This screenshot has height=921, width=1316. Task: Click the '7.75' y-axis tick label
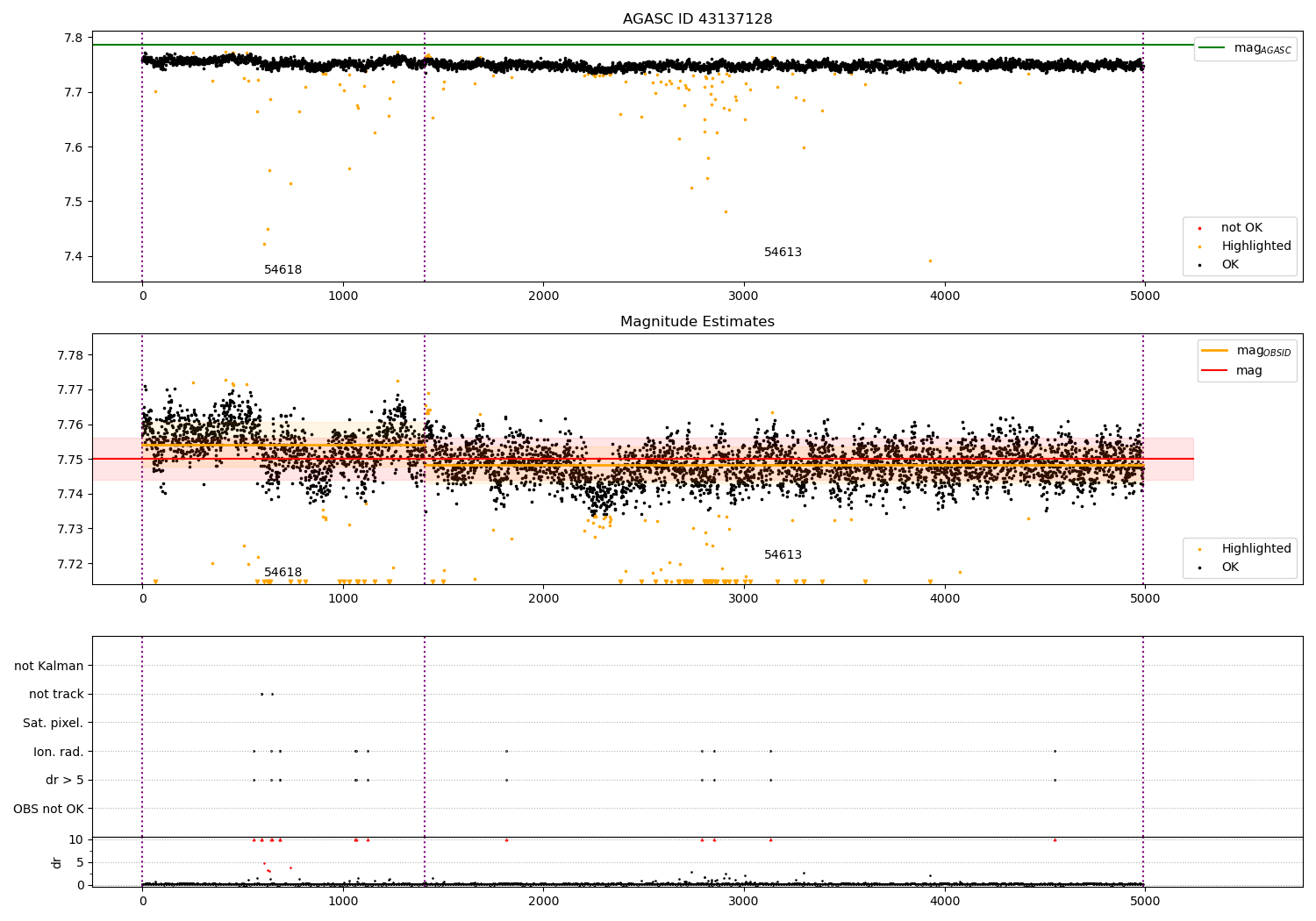(70, 460)
